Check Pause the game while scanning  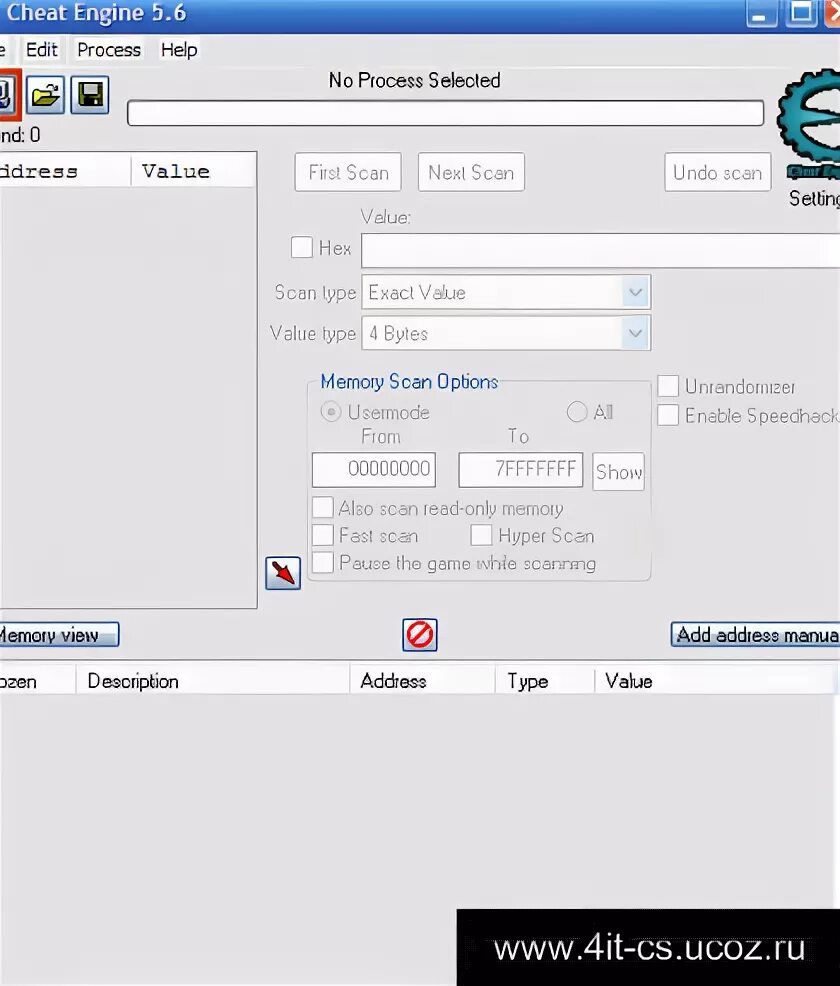(323, 562)
